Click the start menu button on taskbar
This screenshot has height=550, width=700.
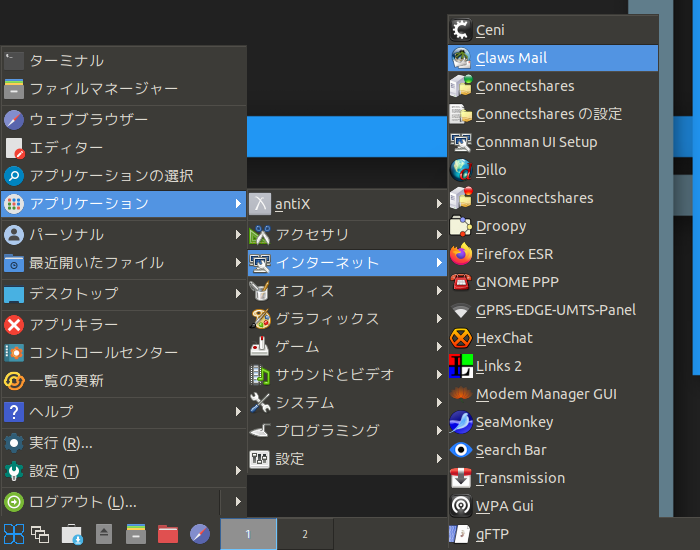(13, 534)
